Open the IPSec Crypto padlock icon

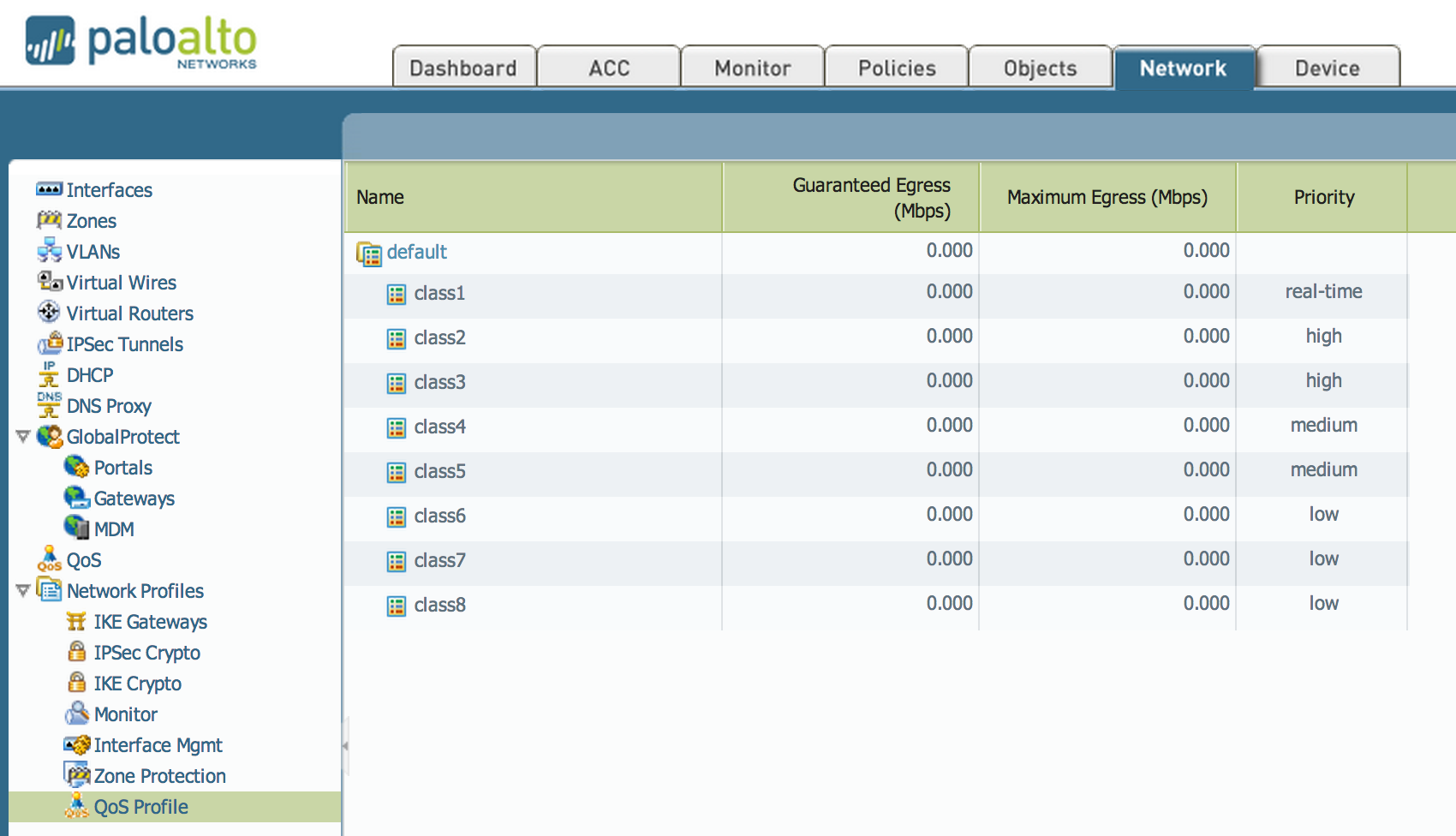pyautogui.click(x=76, y=652)
